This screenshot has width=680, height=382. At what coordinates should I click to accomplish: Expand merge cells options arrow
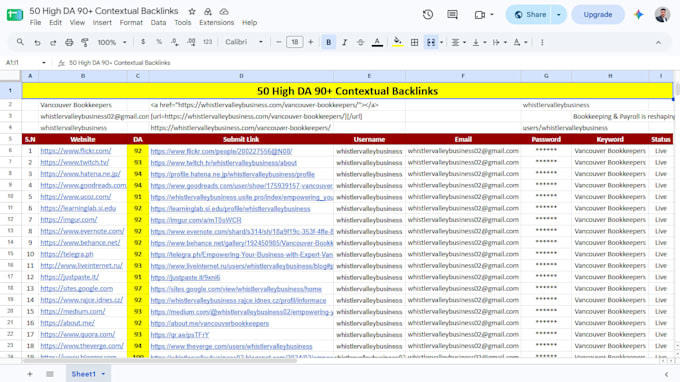tap(441, 42)
